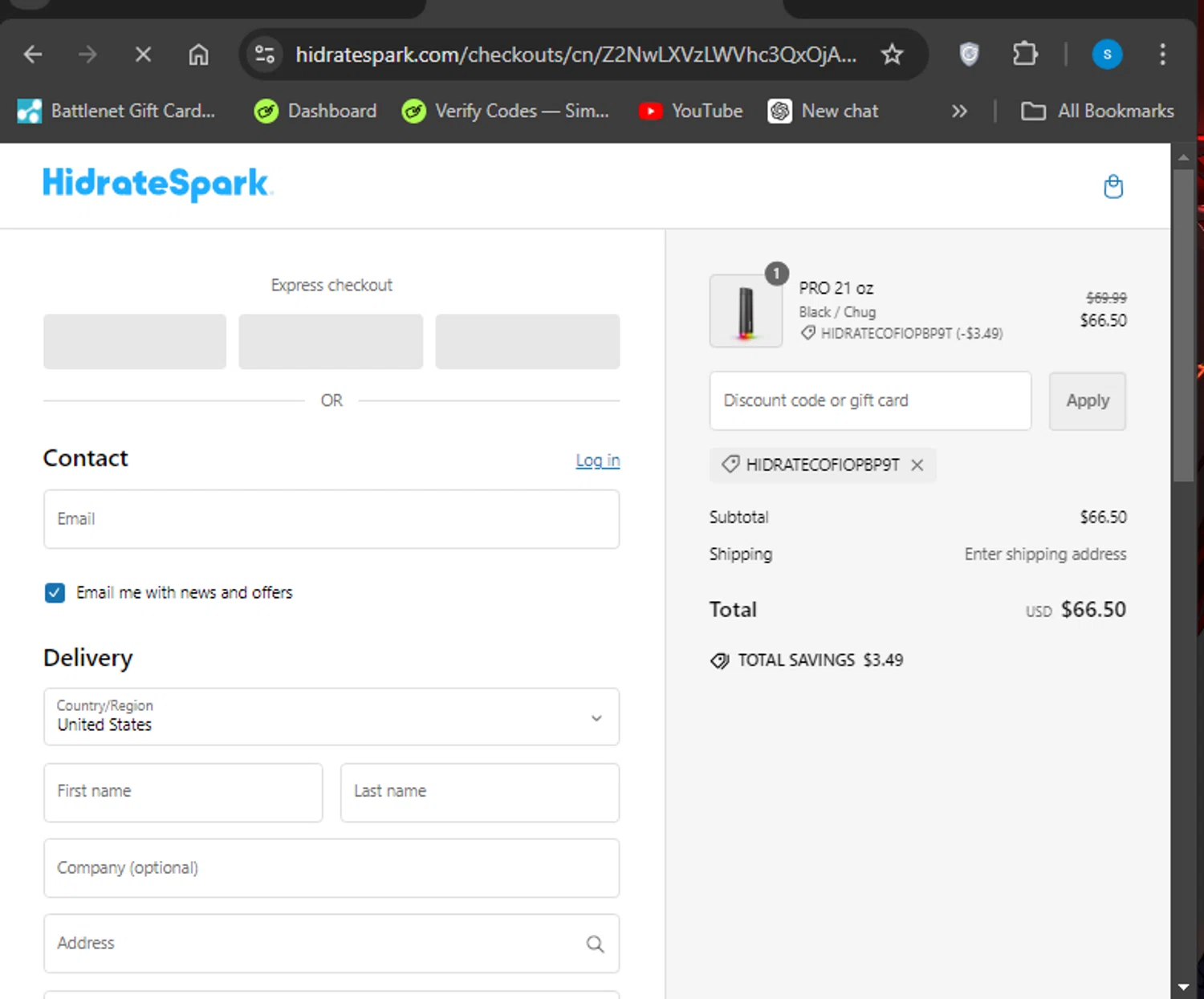The width and height of the screenshot is (1204, 999).
Task: Click the scrollbar up arrow
Action: point(1183,156)
